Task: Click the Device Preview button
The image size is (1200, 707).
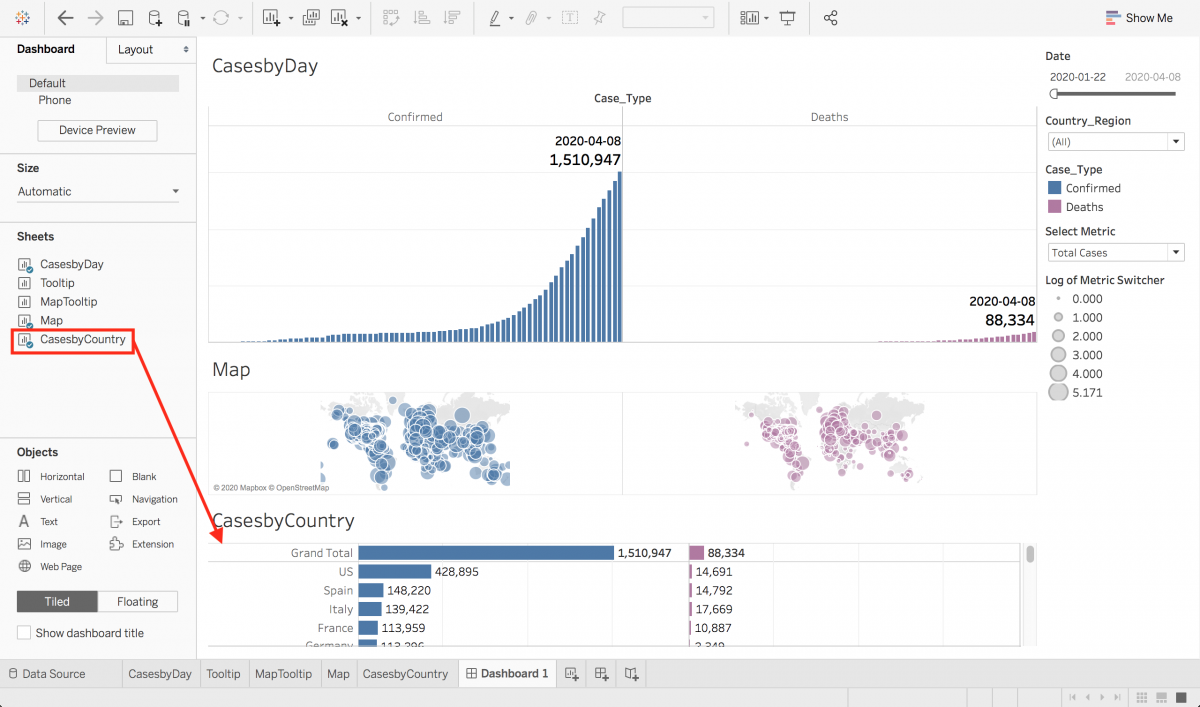Action: 96,130
